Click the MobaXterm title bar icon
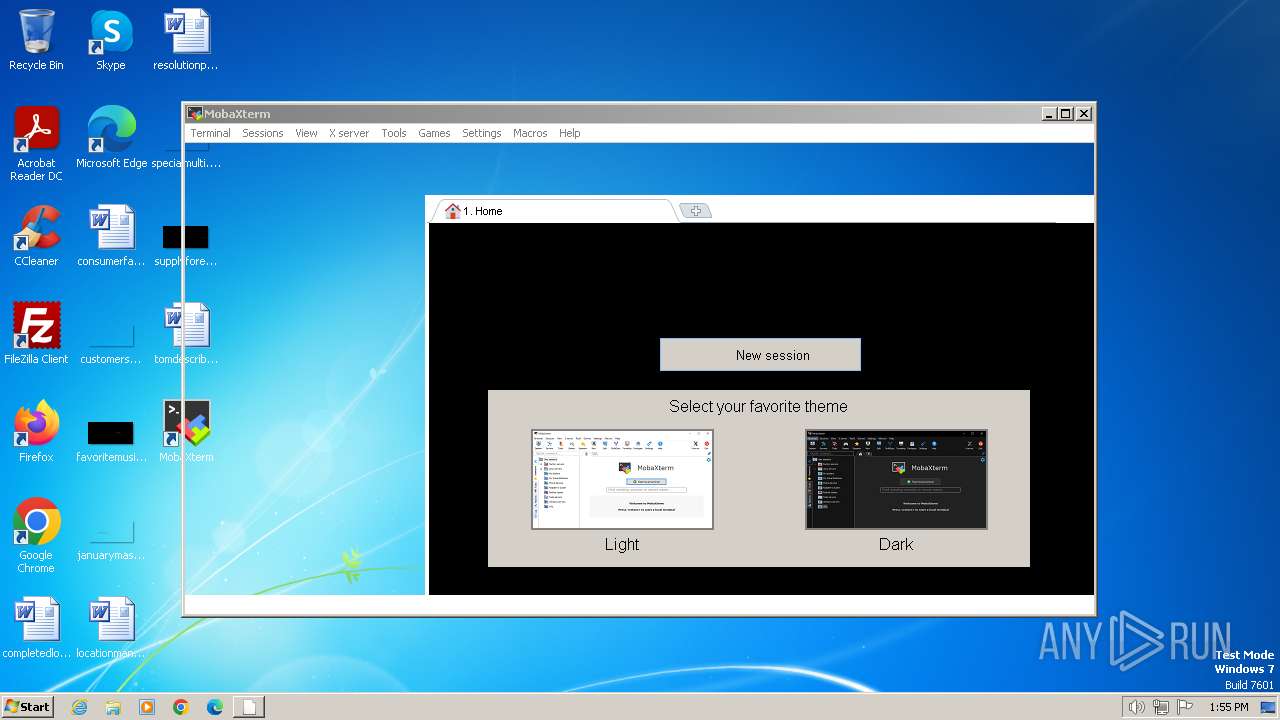 tap(195, 114)
